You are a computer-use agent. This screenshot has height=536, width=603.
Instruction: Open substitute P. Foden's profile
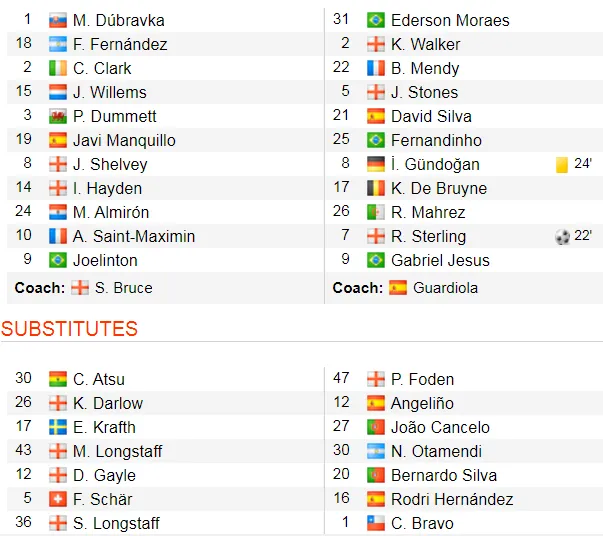point(422,380)
